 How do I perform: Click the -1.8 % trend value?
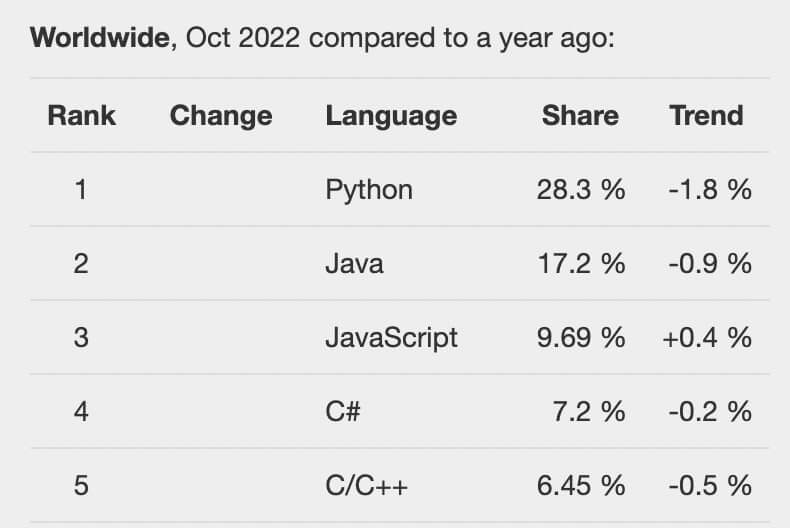point(710,190)
